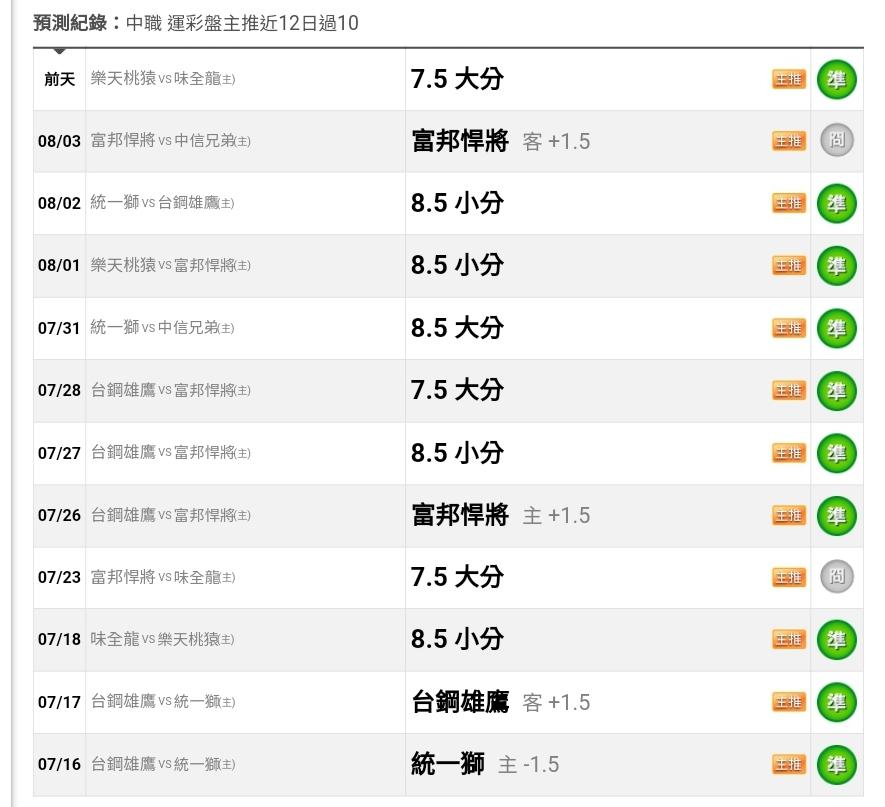Click the 8.5 小分 prediction for 08/02

coord(457,203)
